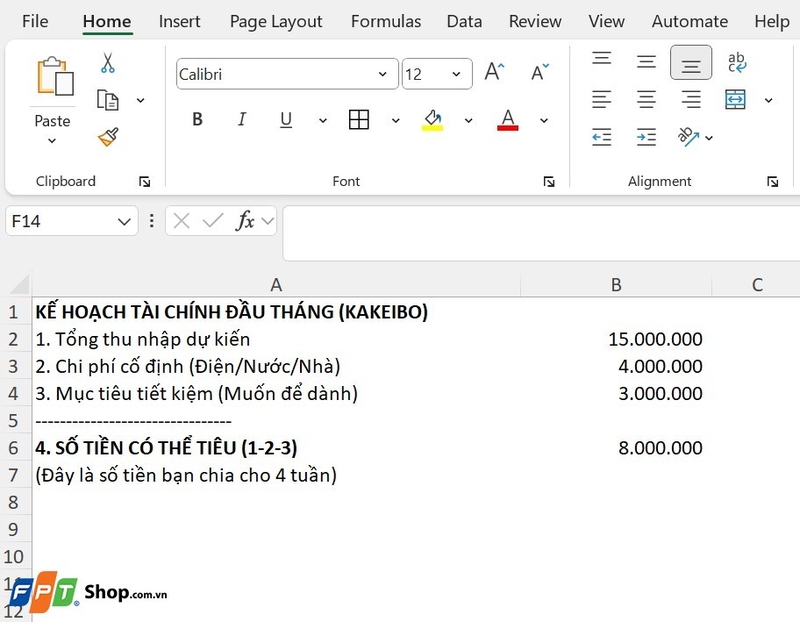Click inside the formula bar
Viewport: 800px width, 622px height.
tap(541, 233)
